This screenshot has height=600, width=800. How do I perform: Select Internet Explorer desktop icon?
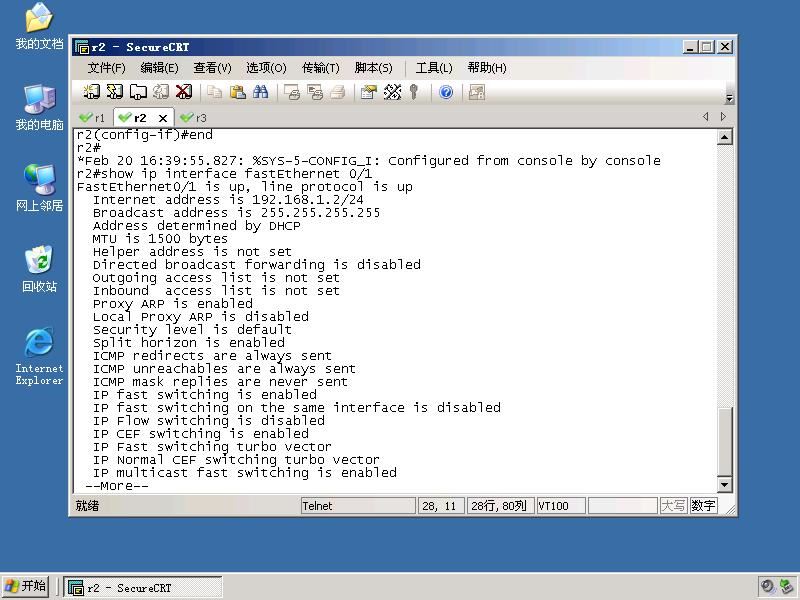click(x=39, y=356)
